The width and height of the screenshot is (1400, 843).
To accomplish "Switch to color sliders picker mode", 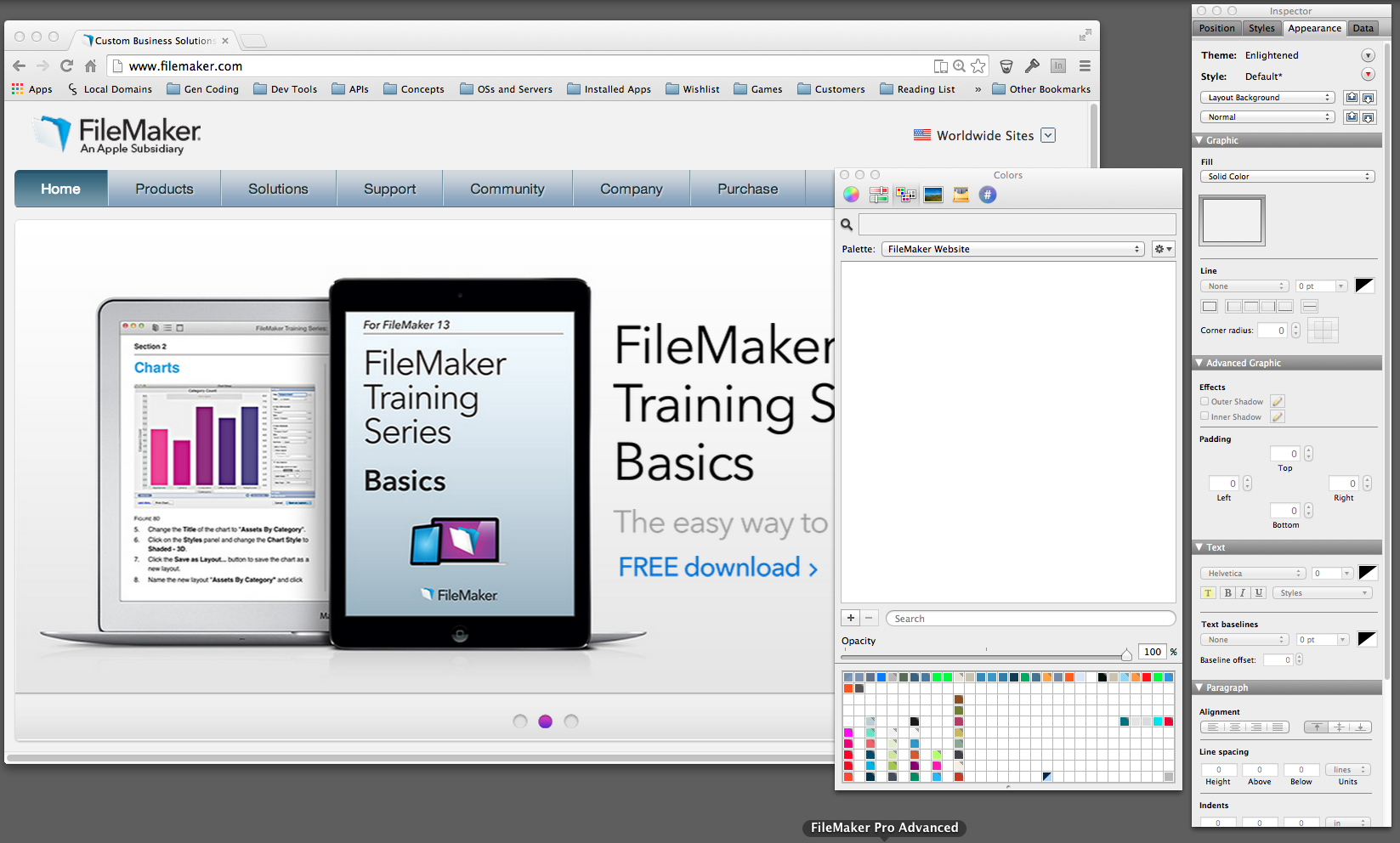I will [x=878, y=195].
